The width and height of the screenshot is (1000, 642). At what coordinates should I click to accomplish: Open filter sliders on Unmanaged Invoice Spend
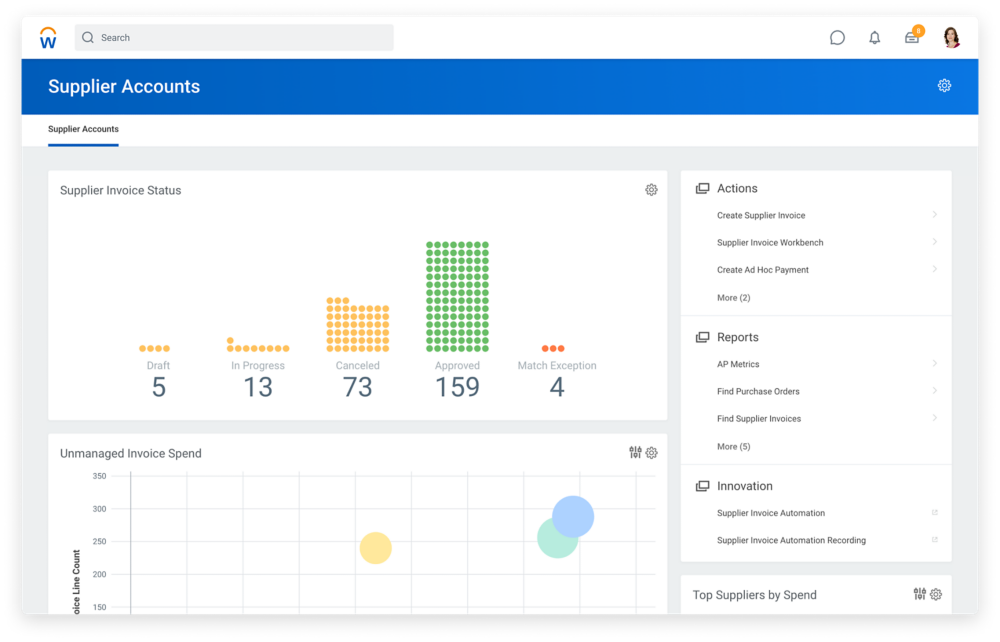pyautogui.click(x=635, y=452)
